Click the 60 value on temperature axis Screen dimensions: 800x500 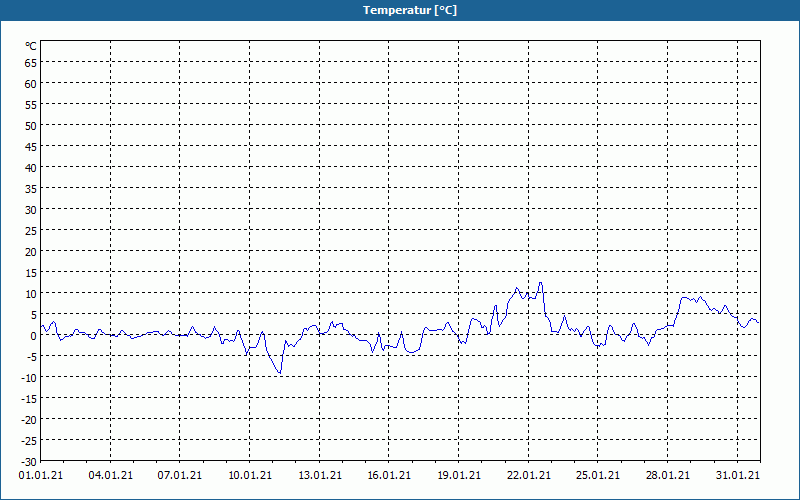click(31, 84)
